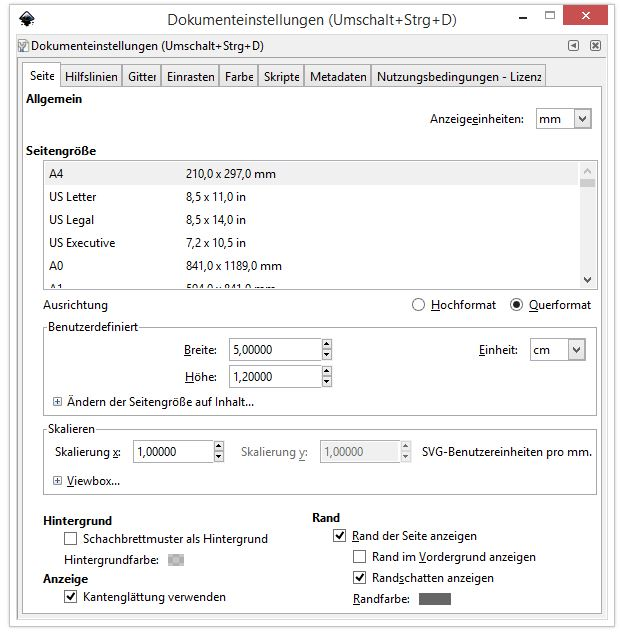Toggle Randschatten anzeigen checkbox

[359, 578]
